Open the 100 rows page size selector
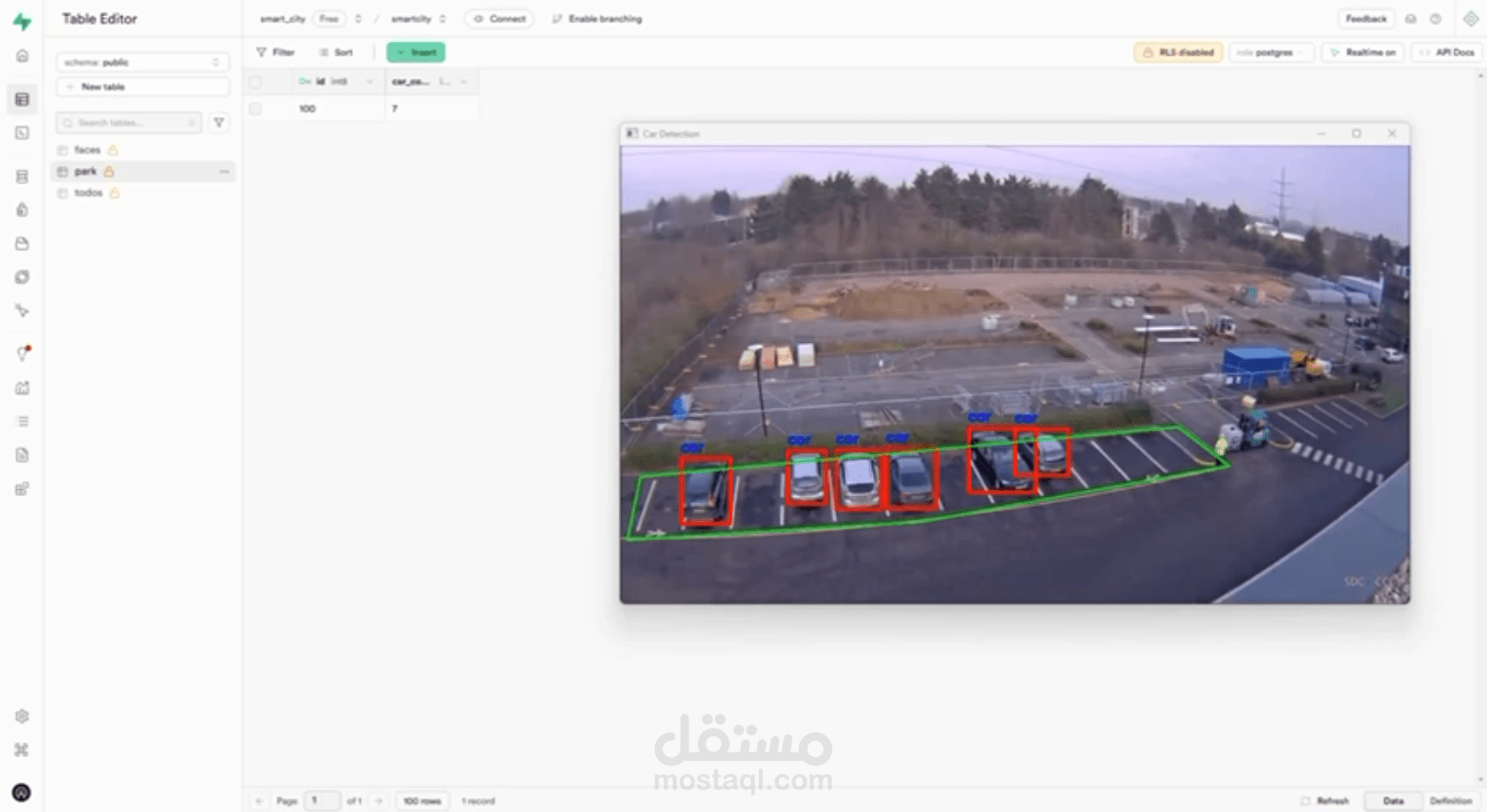The width and height of the screenshot is (1487, 812). tap(422, 800)
